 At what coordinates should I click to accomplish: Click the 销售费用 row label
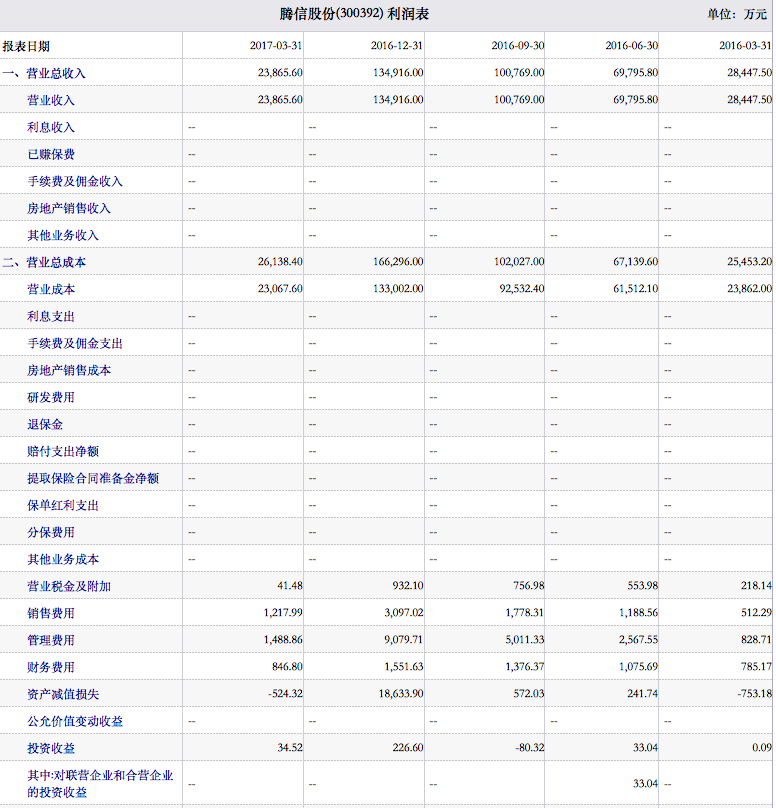coord(50,613)
